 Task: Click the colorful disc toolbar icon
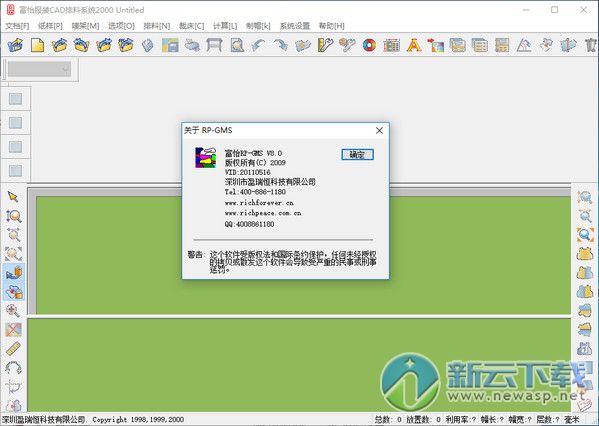tap(369, 45)
